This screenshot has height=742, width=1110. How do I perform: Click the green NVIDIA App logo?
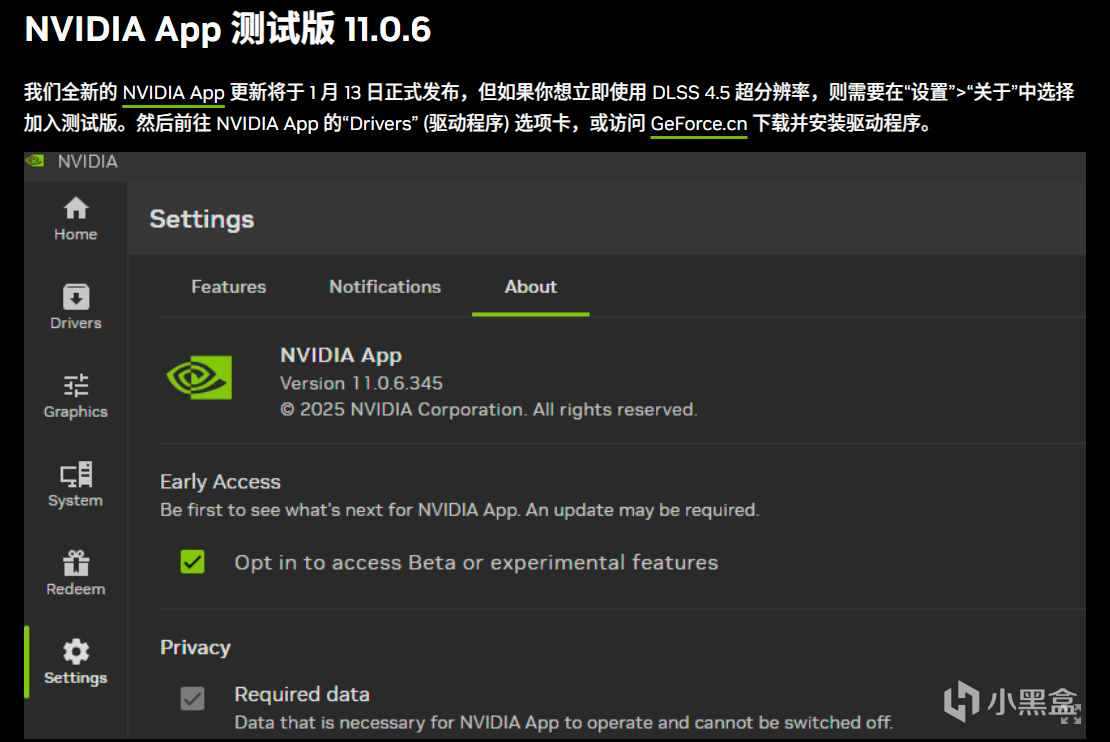199,379
